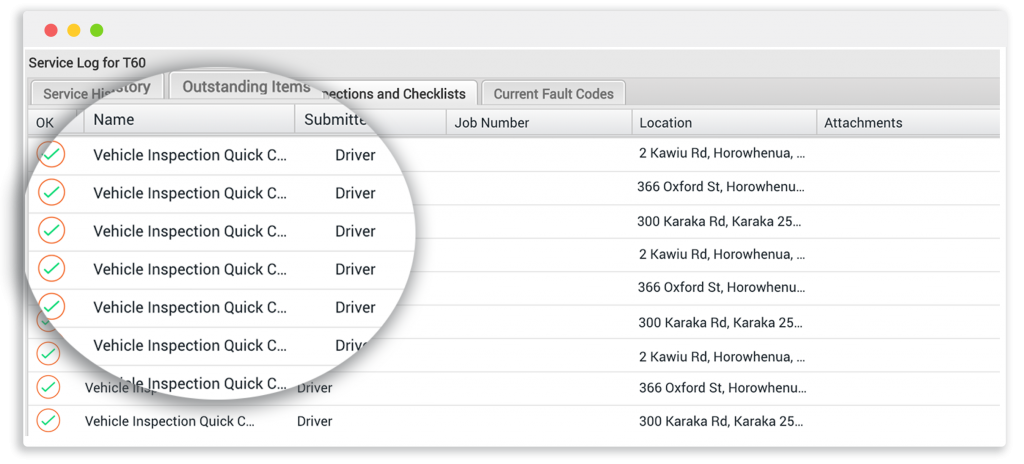
Task: Sort by the Job Number column header
Action: (x=539, y=123)
